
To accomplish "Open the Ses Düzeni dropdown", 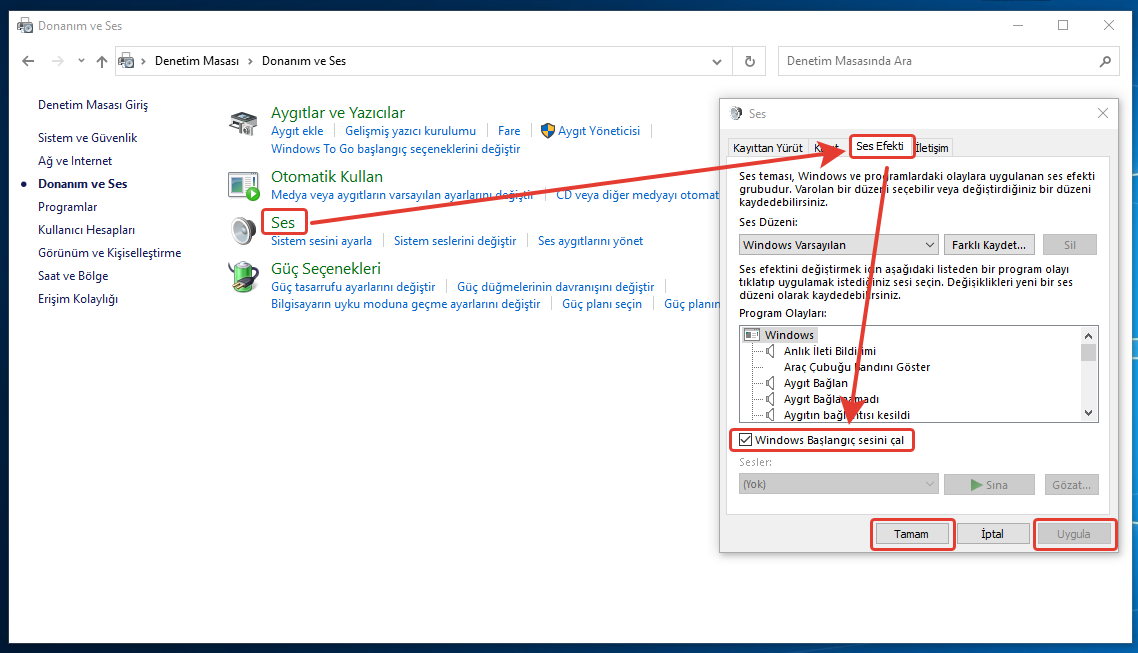I will click(838, 245).
